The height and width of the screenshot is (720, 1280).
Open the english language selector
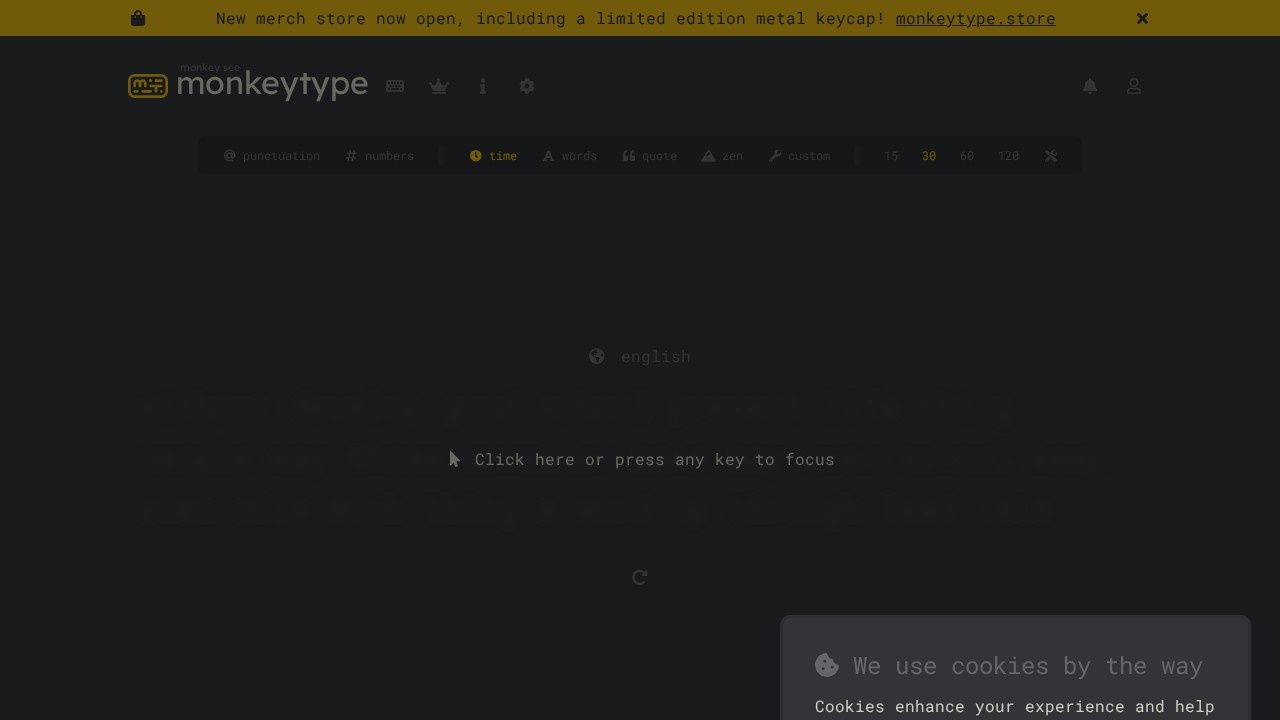(639, 357)
